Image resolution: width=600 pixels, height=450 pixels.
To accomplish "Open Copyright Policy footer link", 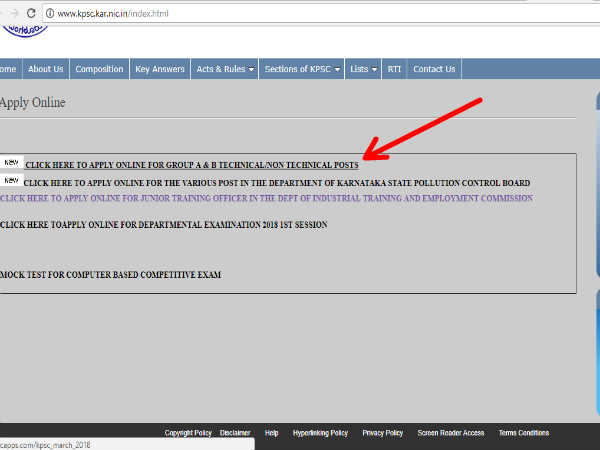I will point(188,433).
